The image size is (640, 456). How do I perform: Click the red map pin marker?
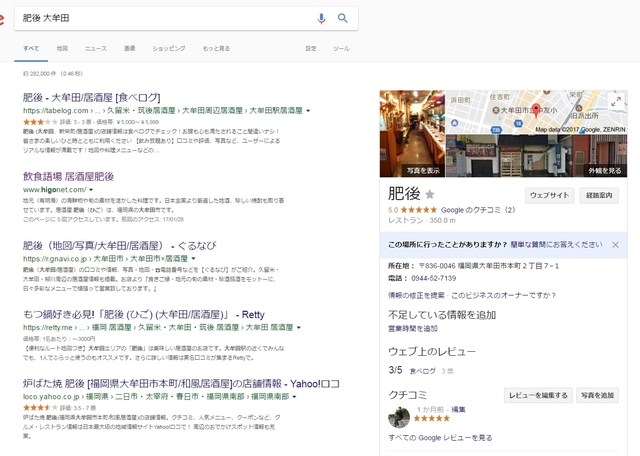click(x=536, y=111)
